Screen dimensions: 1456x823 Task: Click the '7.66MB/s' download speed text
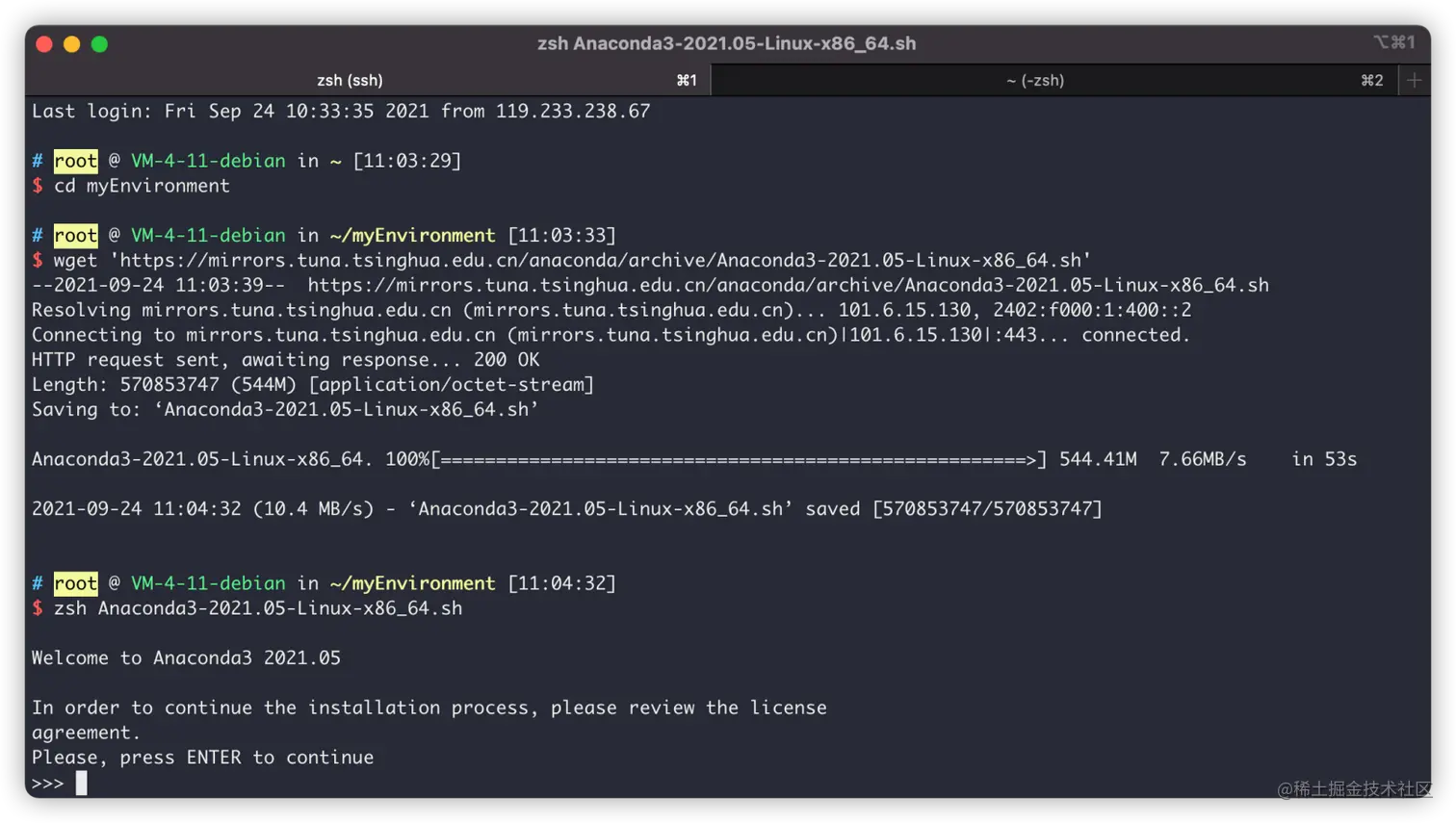tap(1203, 459)
